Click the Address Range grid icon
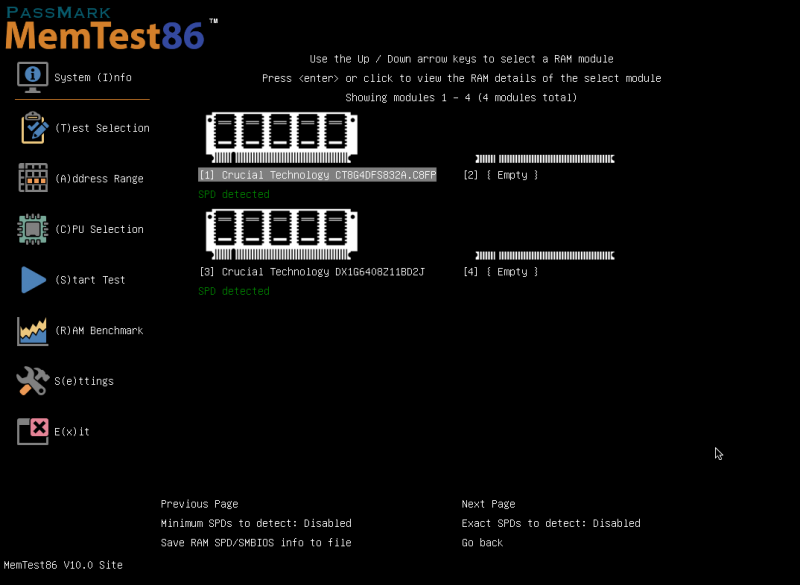The width and height of the screenshot is (800, 585). [x=33, y=178]
